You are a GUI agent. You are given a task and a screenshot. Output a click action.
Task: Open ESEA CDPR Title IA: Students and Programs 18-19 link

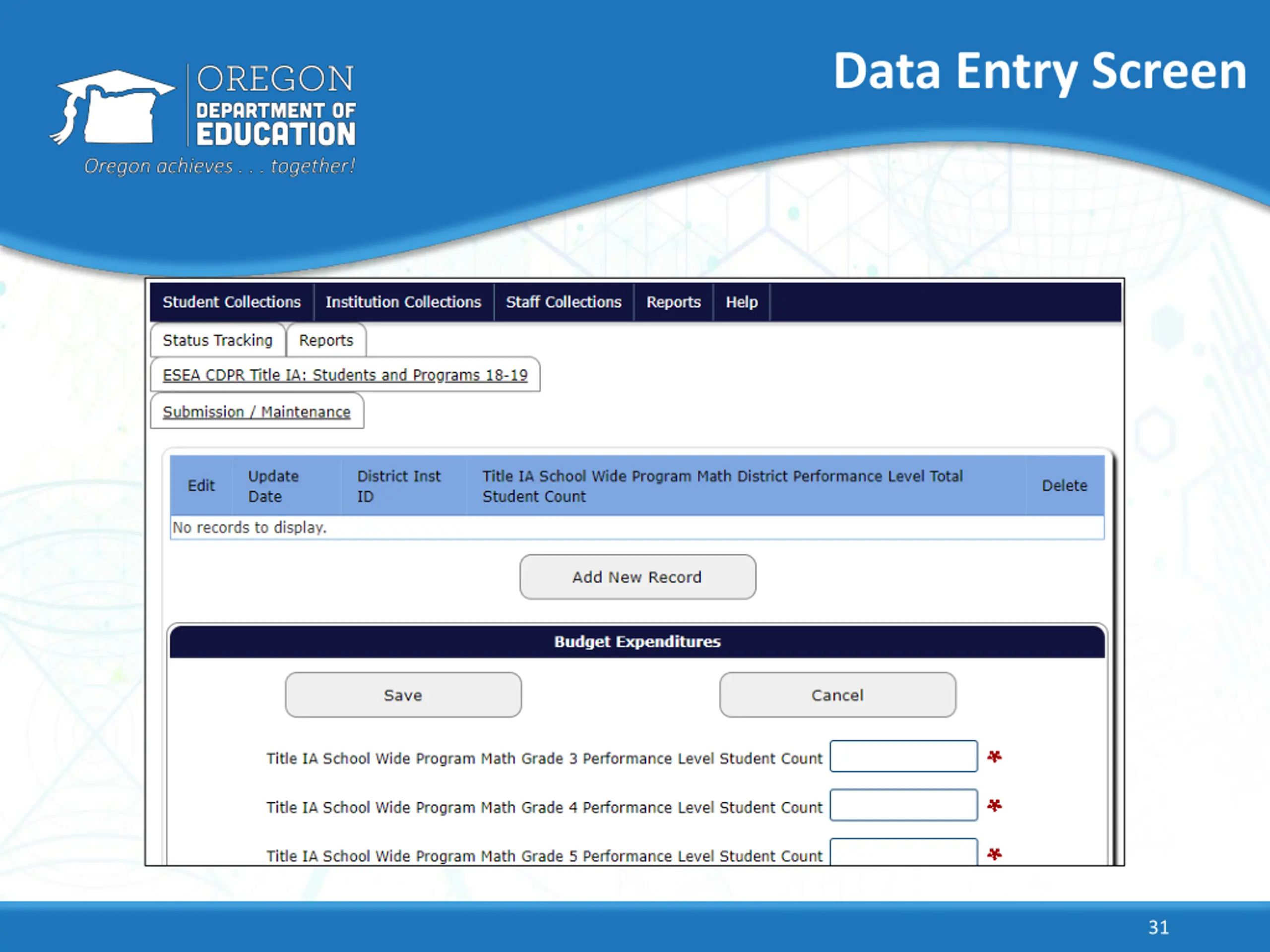345,375
